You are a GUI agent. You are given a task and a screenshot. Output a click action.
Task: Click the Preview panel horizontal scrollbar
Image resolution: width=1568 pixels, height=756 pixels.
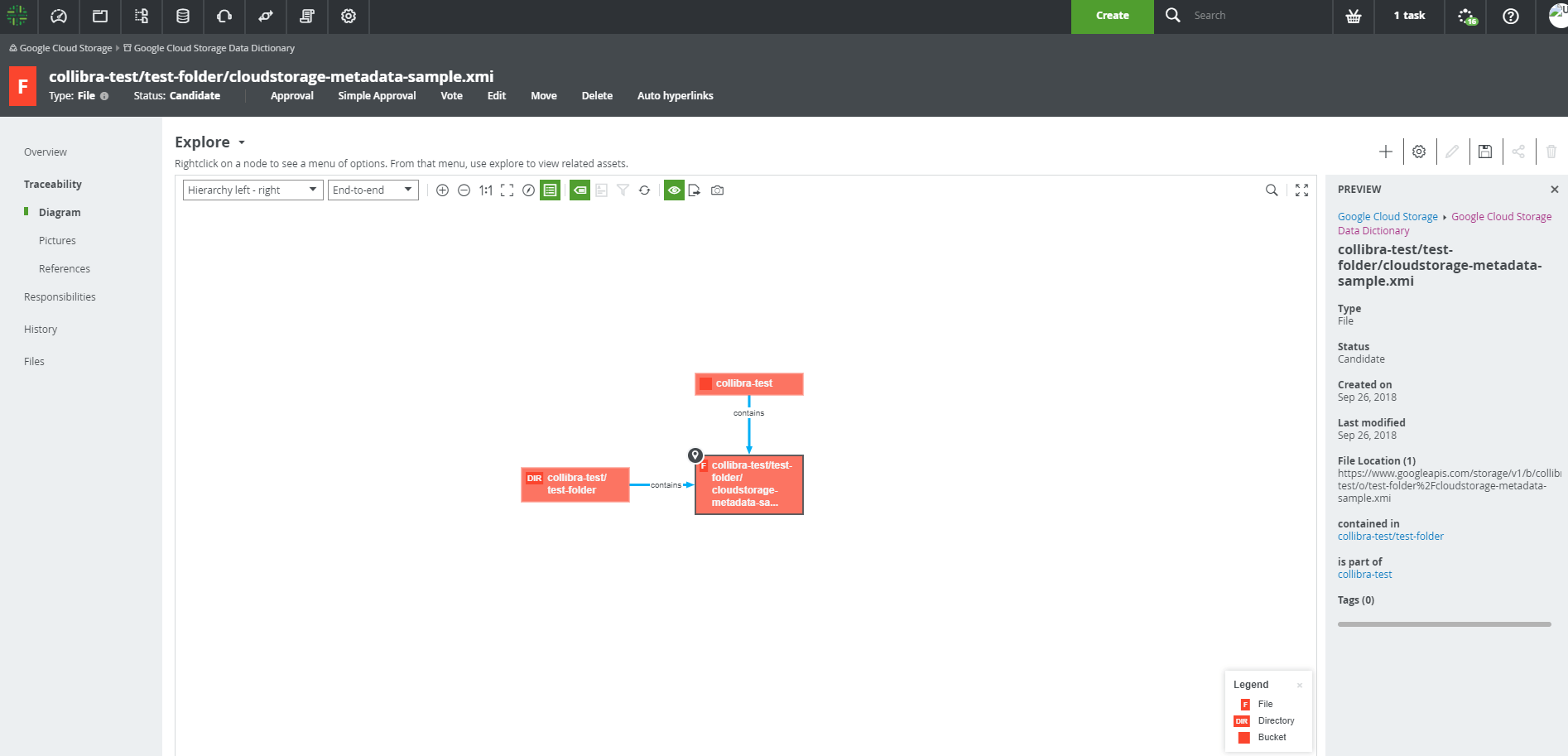pos(1445,624)
